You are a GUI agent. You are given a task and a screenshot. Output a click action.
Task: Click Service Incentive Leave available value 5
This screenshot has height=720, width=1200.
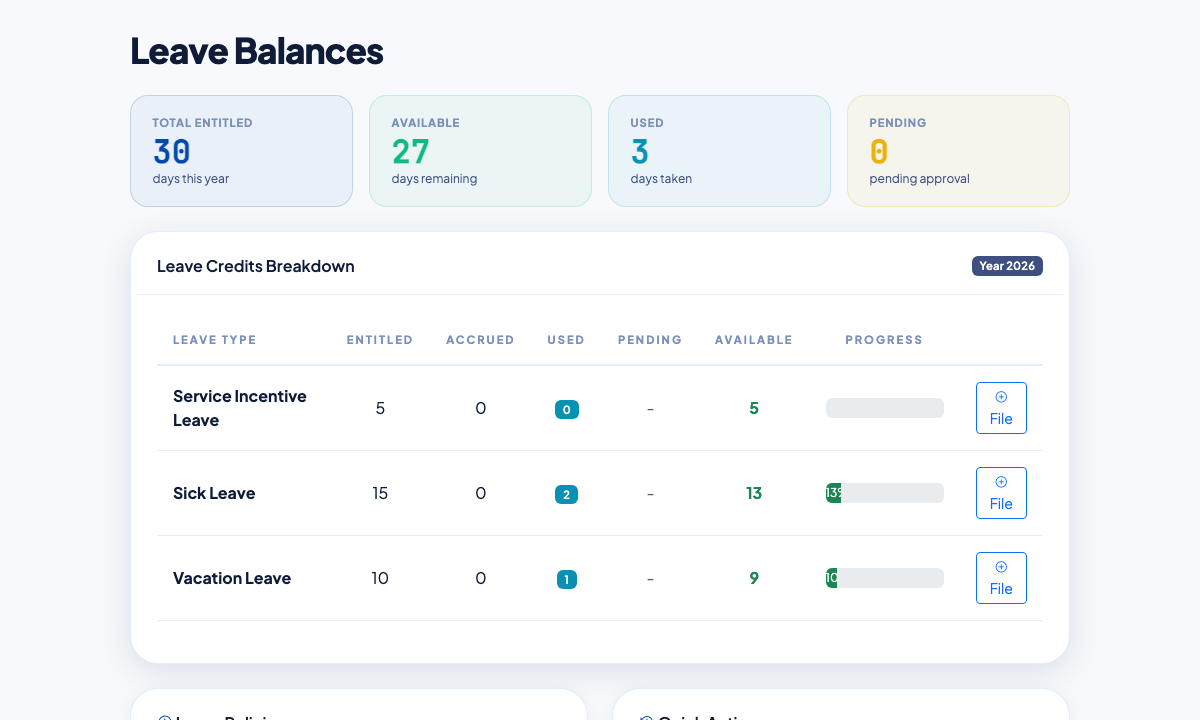pyautogui.click(x=754, y=408)
